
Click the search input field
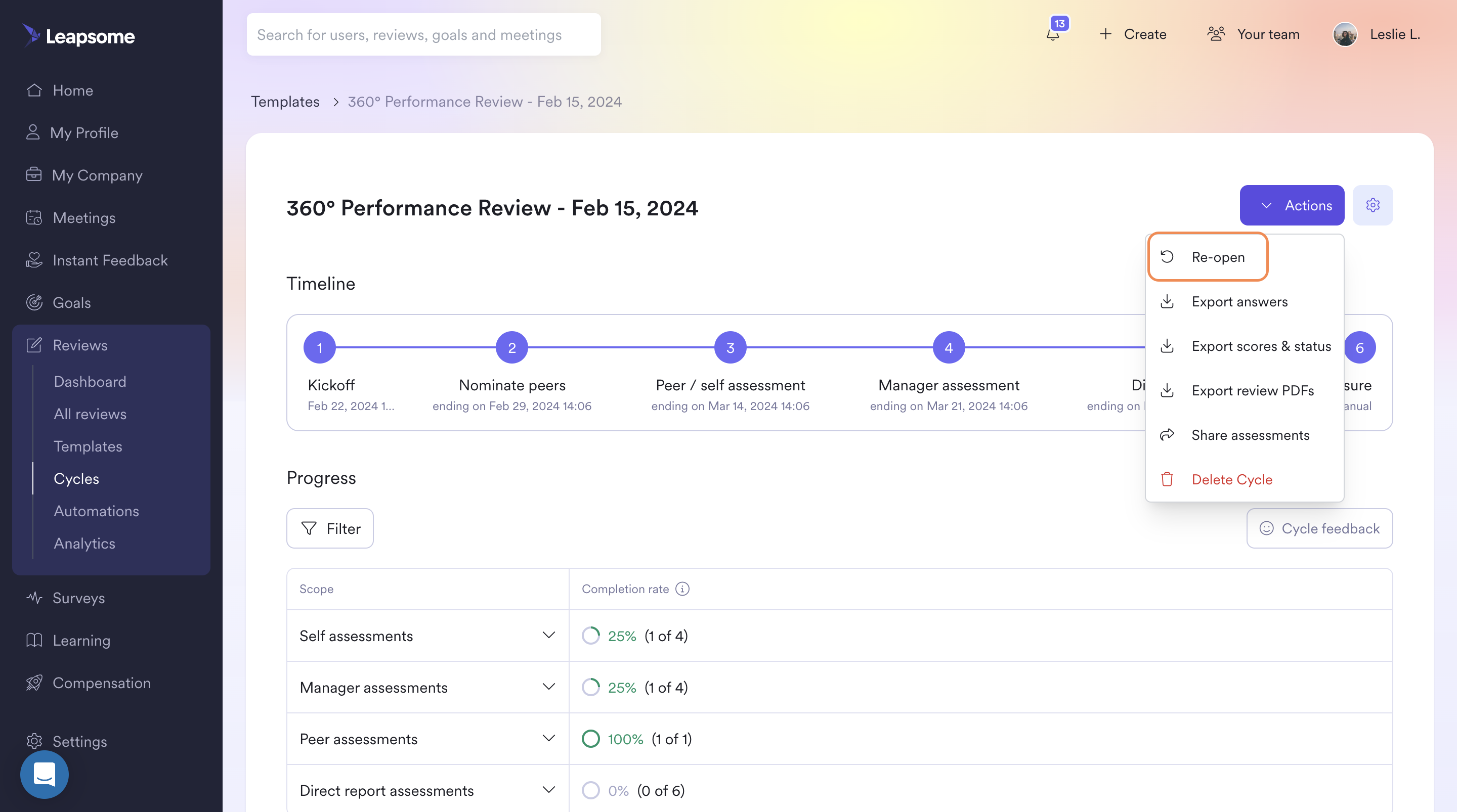point(423,34)
